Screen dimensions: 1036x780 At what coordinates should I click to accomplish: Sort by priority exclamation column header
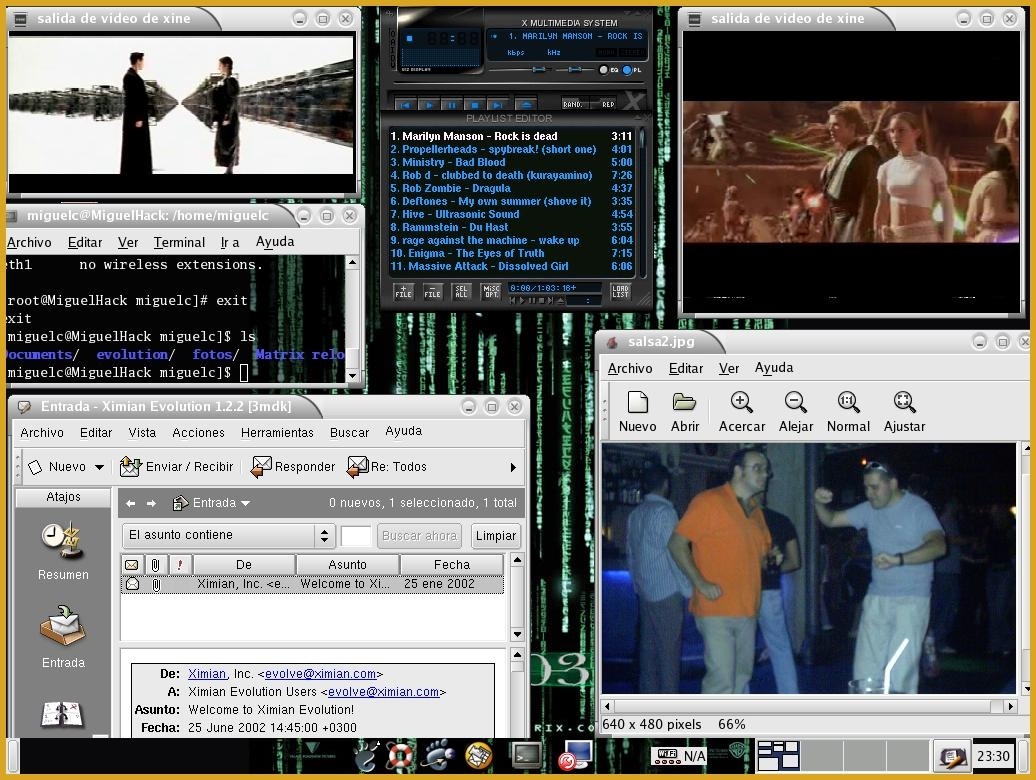pos(180,565)
